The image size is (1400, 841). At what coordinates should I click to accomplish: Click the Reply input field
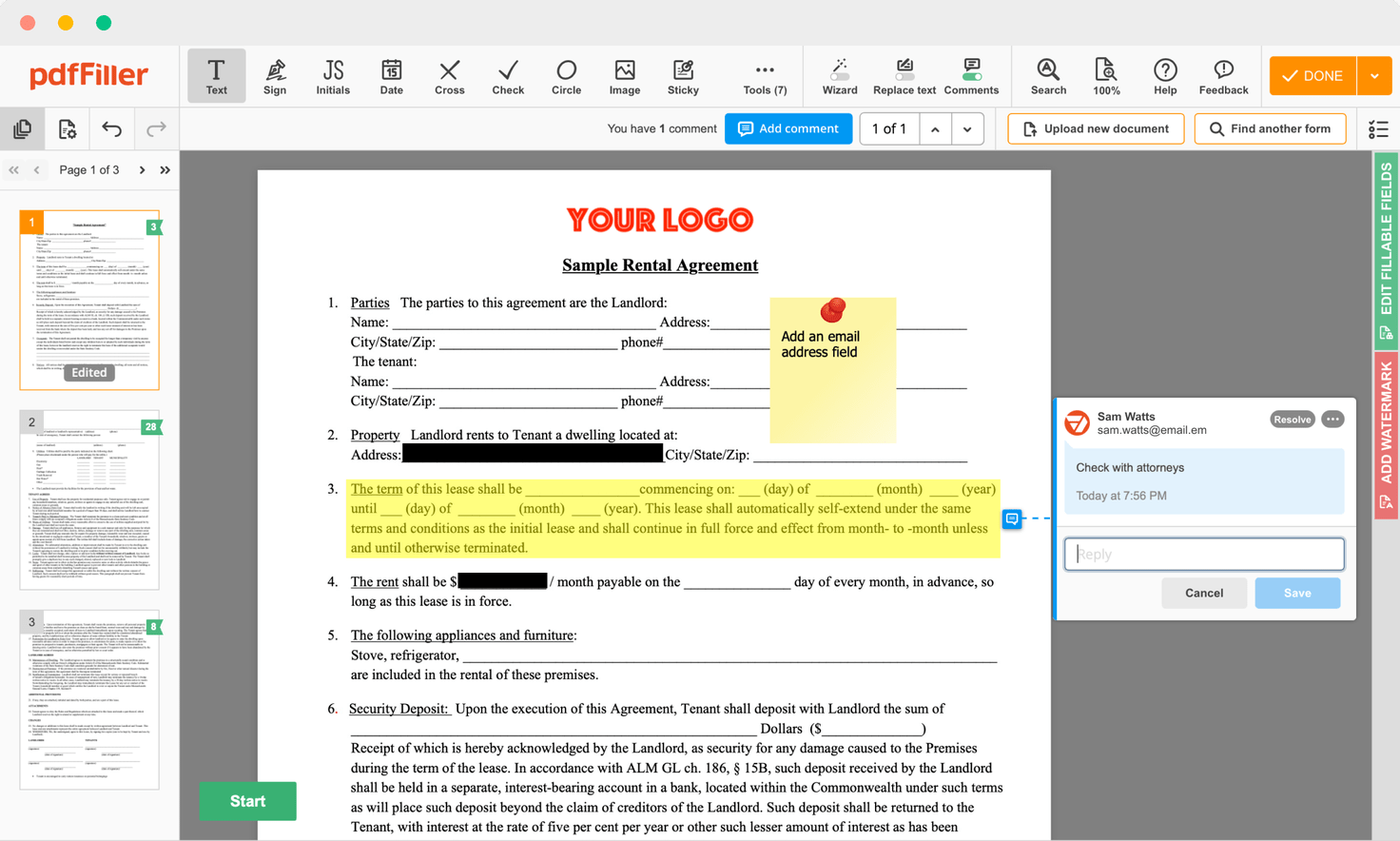1204,554
